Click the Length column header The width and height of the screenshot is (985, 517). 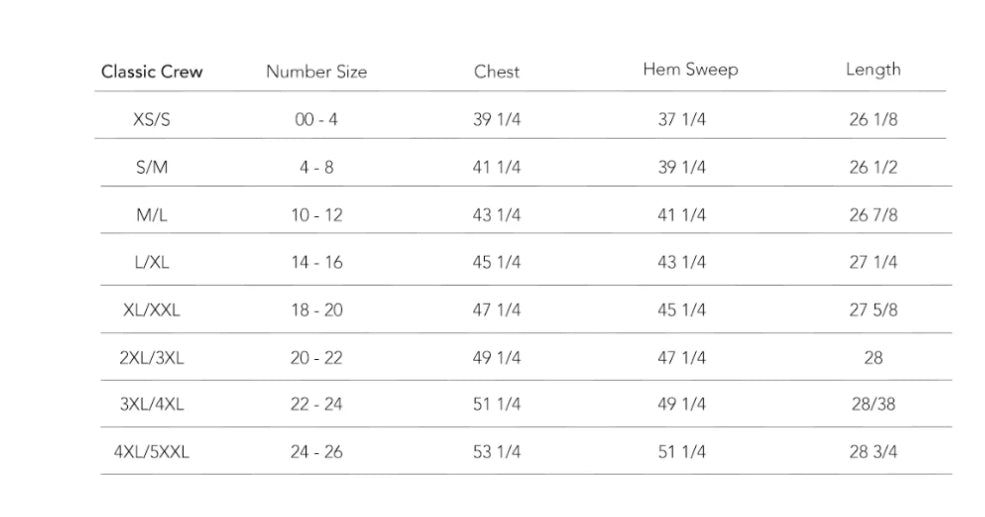873,70
